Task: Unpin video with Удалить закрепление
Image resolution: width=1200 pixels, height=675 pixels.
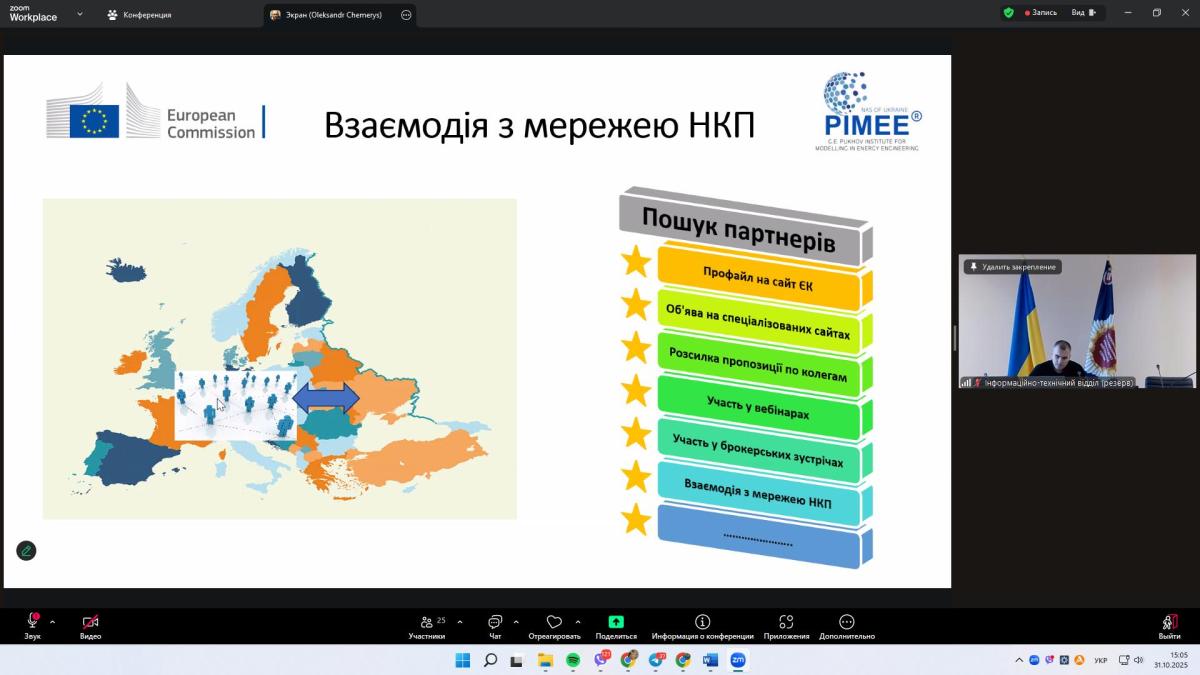Action: [x=1012, y=267]
